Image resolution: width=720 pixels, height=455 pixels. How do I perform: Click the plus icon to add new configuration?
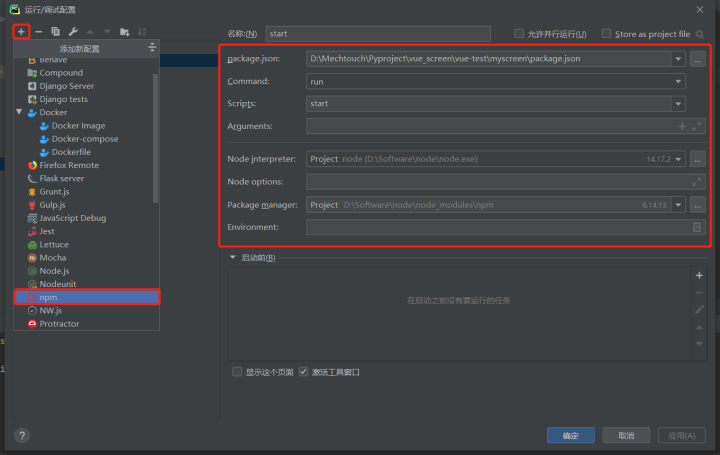coord(21,32)
